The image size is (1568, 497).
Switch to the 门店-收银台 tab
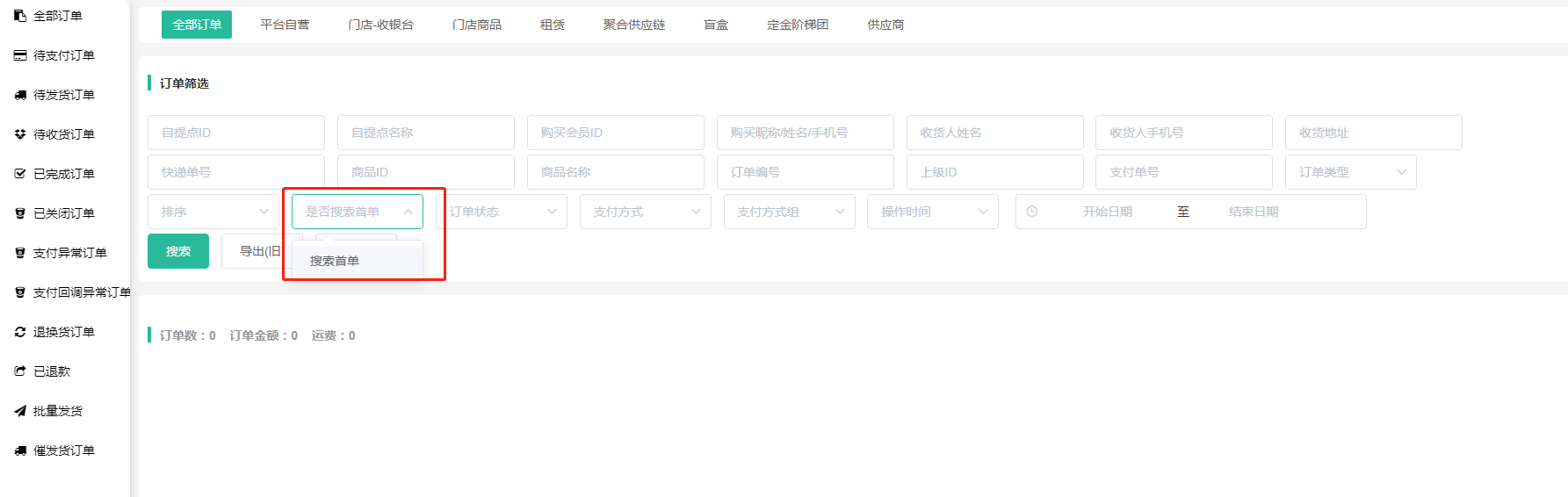pyautogui.click(x=380, y=25)
